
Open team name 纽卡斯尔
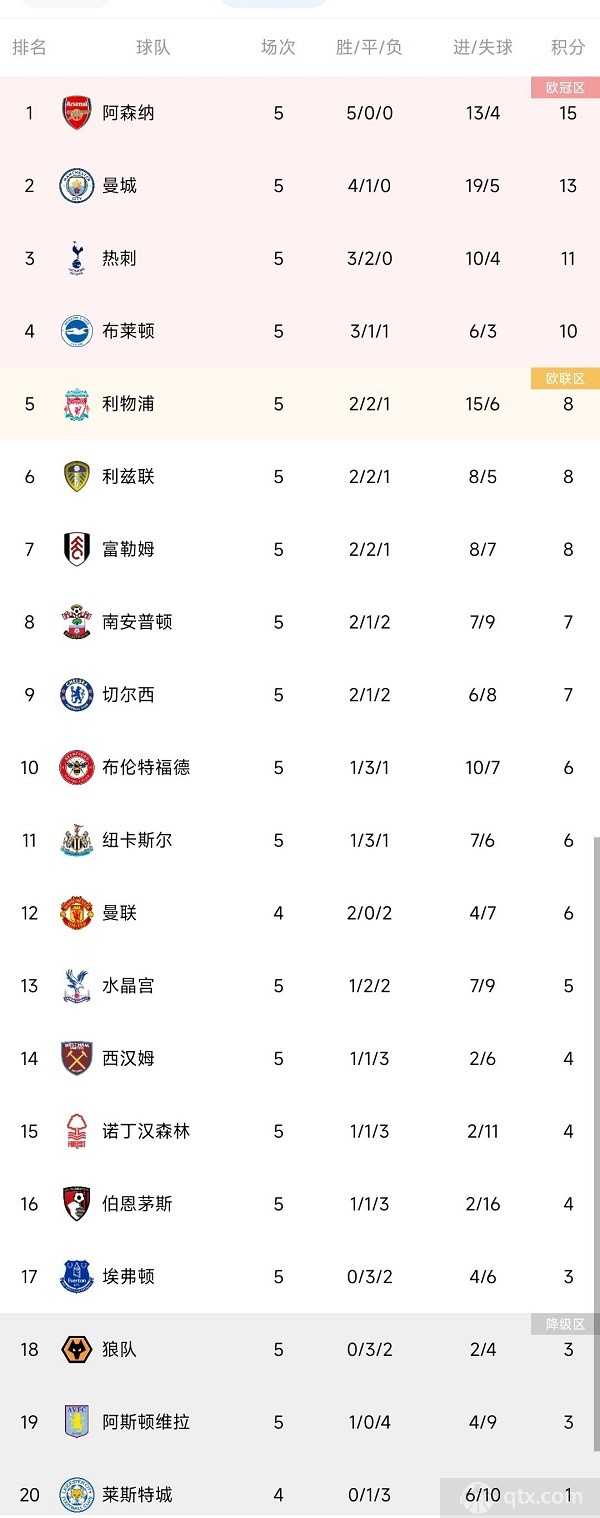coord(137,840)
